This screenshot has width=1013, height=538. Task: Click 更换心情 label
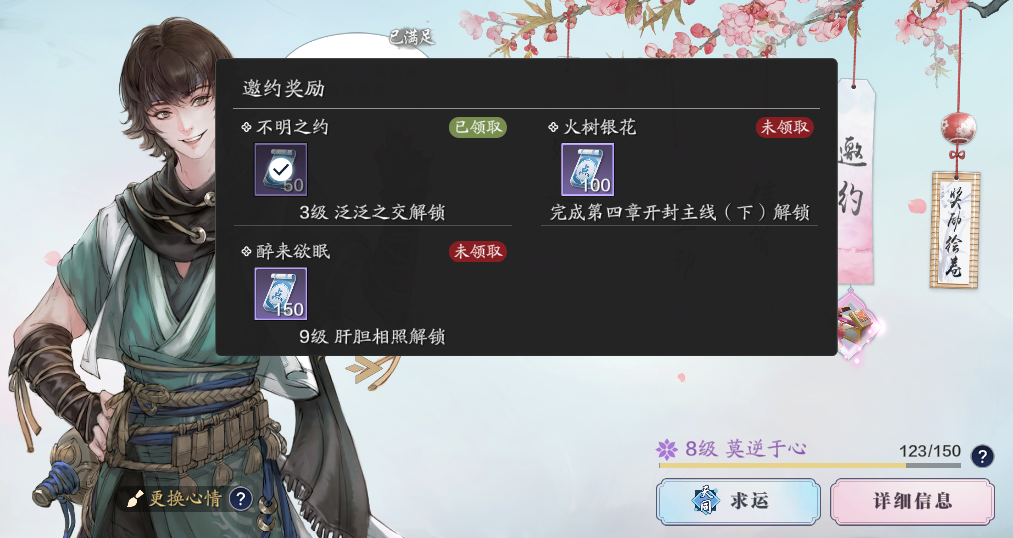pyautogui.click(x=185, y=499)
